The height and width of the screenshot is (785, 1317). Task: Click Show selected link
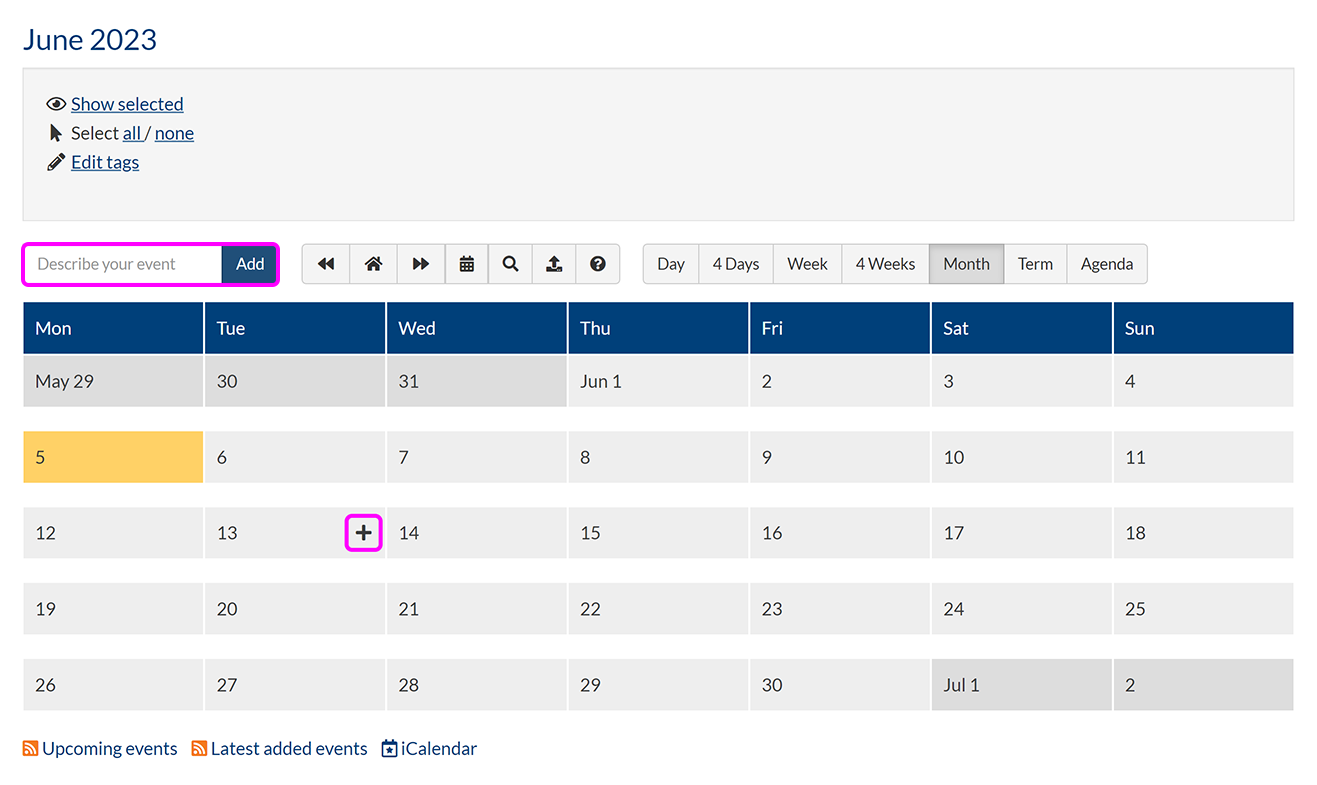coord(127,104)
